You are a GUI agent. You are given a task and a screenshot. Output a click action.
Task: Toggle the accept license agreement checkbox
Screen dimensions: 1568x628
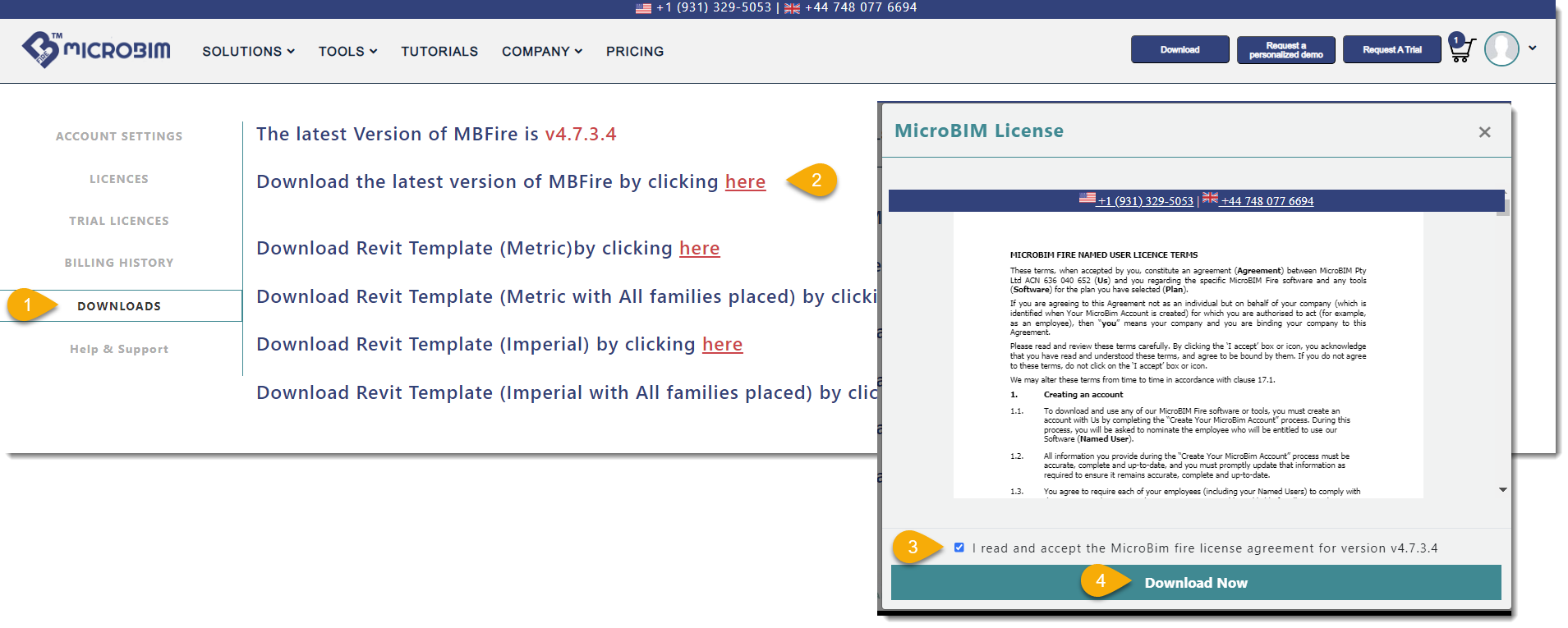click(959, 548)
